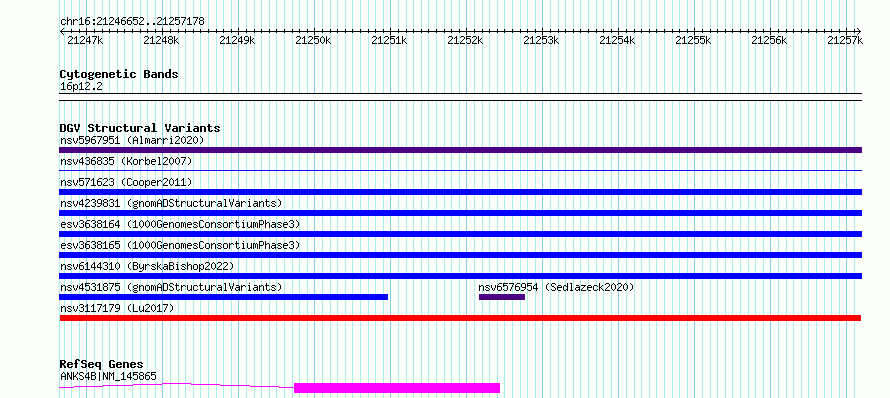Screen dimensions: 890x398
Task: Click the 21256k ruler tick label
Action: coord(770,40)
